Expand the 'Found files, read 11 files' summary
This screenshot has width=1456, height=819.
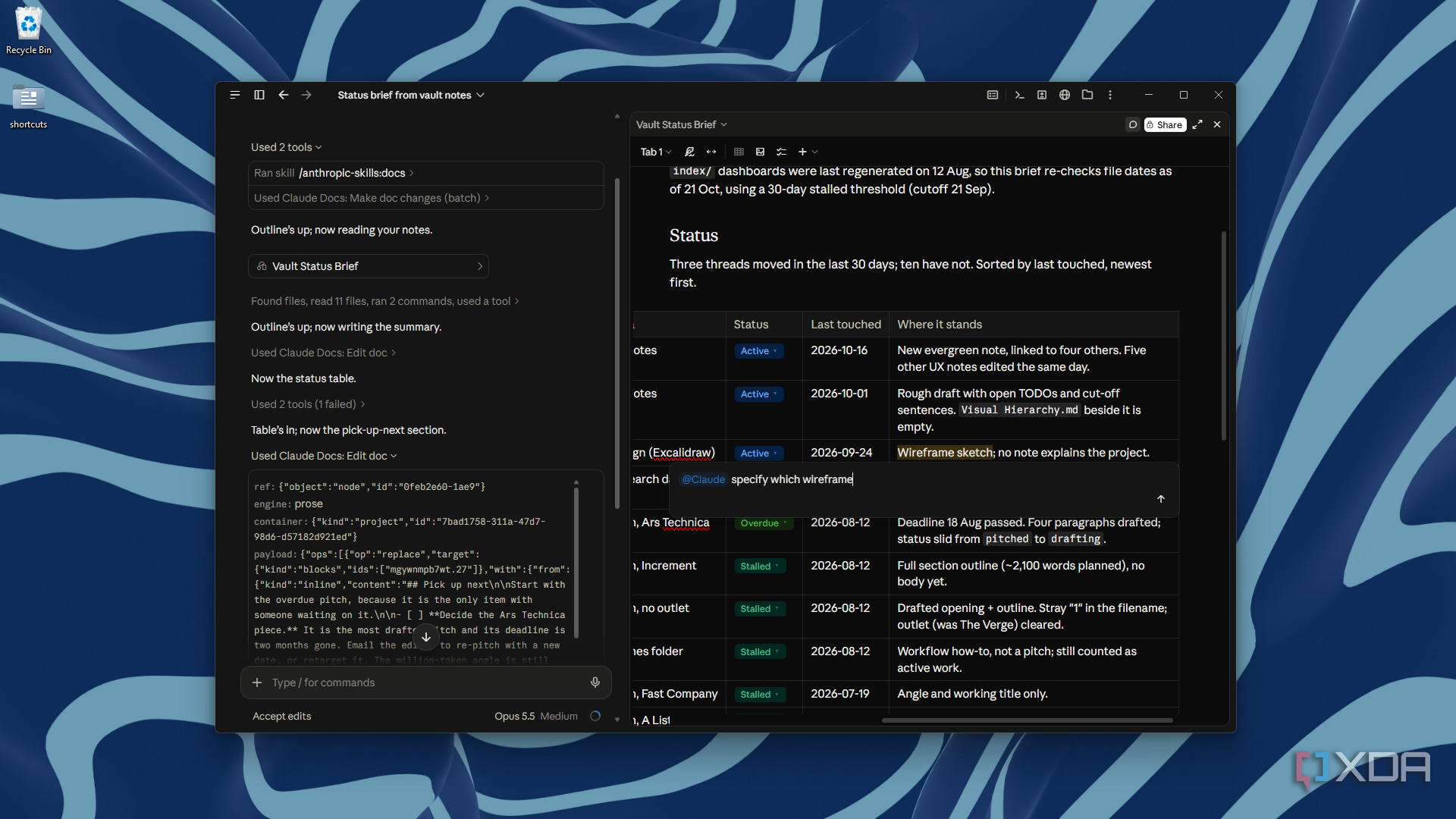click(385, 301)
